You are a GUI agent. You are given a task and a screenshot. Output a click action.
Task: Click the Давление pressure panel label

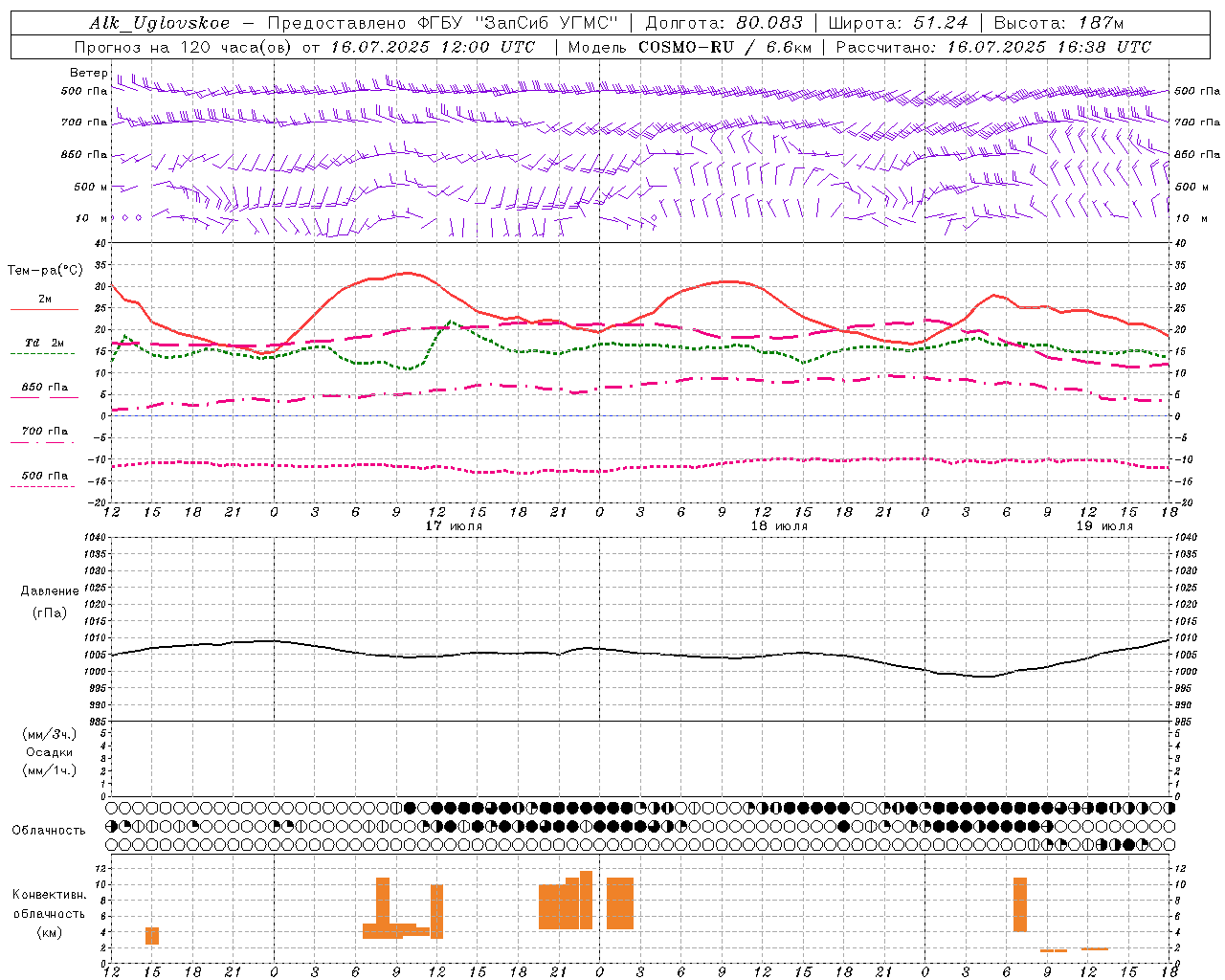click(50, 591)
